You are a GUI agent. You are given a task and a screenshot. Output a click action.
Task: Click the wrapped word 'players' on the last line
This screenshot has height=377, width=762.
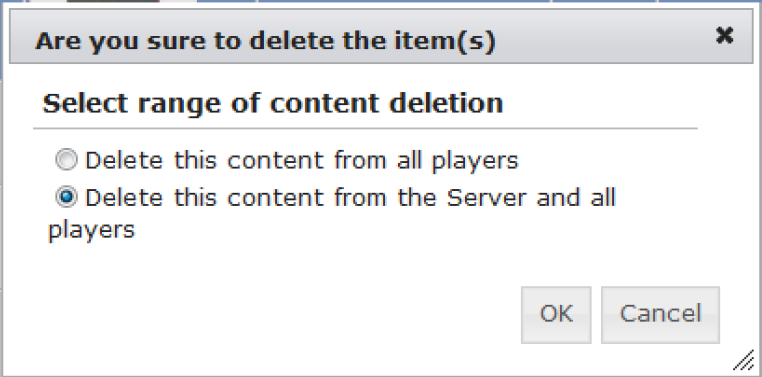point(91,229)
